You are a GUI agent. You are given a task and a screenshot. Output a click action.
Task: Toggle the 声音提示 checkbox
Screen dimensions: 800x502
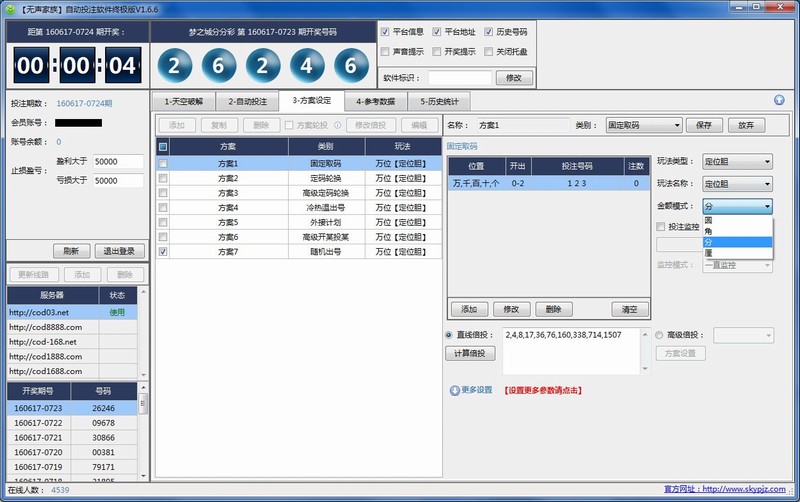click(386, 51)
